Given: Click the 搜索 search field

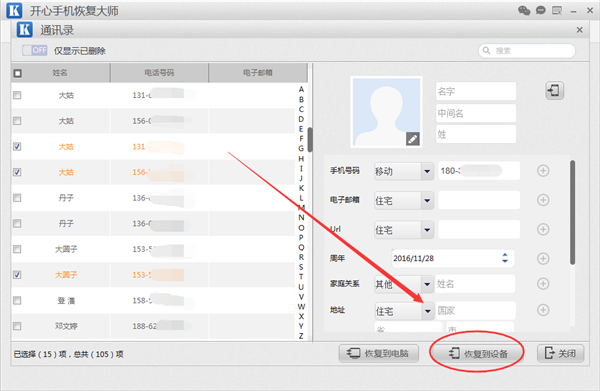Looking at the screenshot, I should (527, 51).
